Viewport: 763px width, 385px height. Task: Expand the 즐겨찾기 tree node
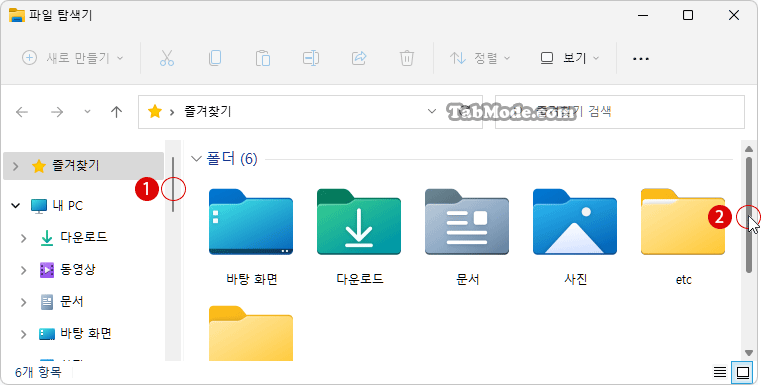(16, 166)
